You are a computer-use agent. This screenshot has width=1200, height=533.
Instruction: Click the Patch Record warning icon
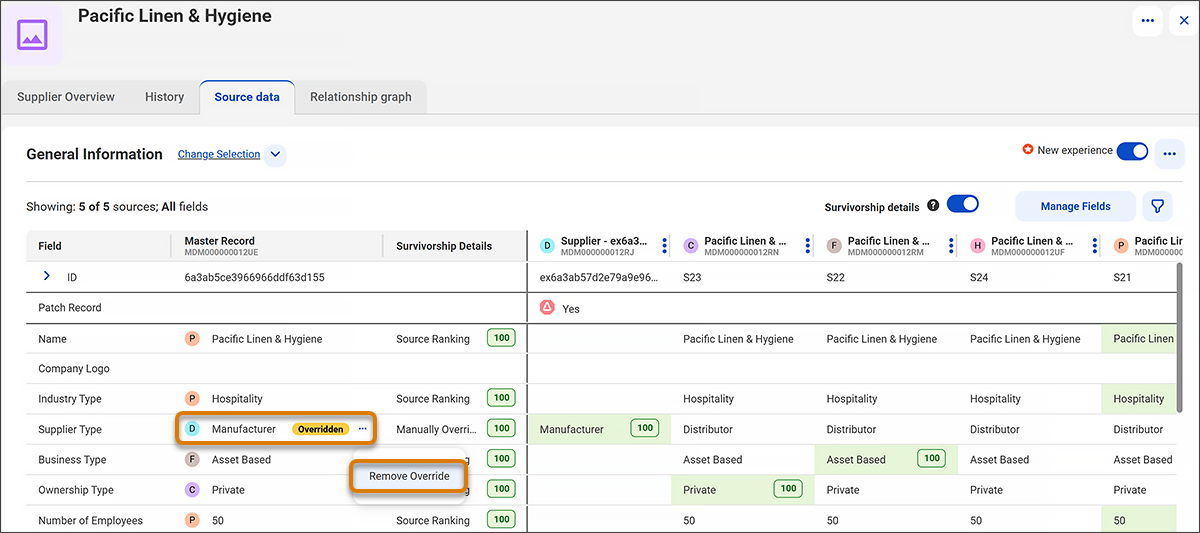(547, 308)
